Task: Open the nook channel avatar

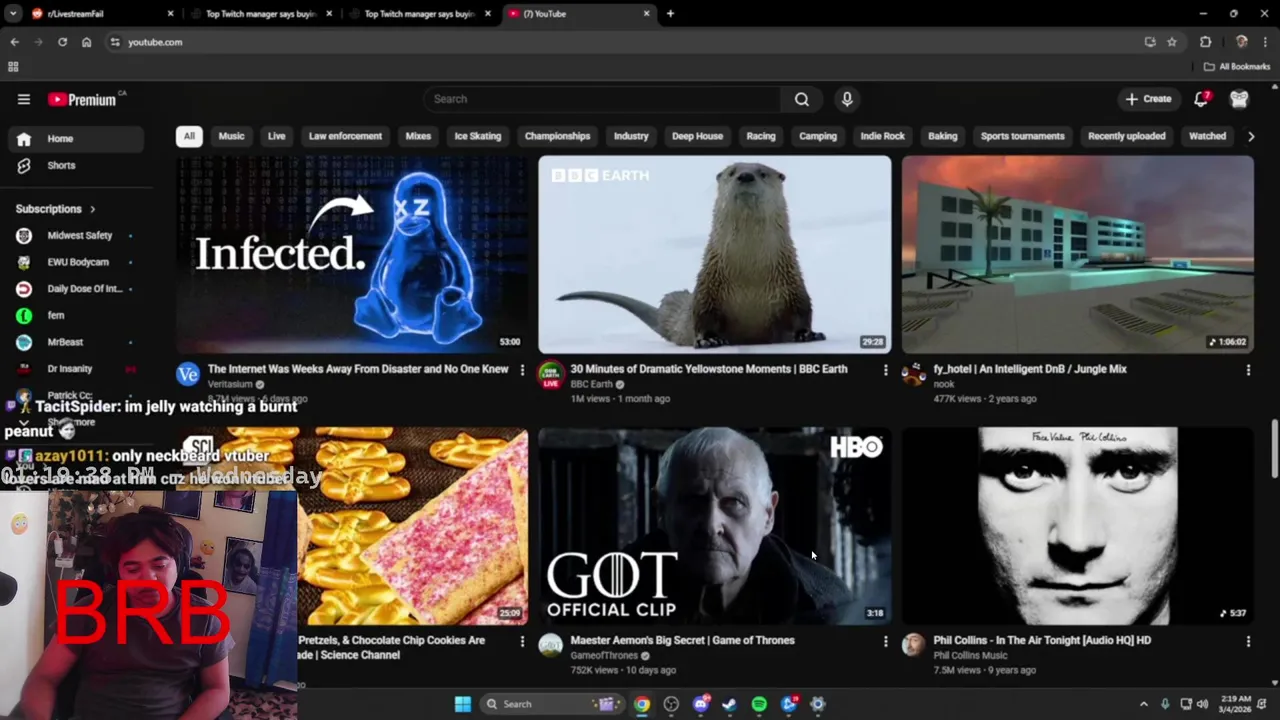Action: click(913, 374)
